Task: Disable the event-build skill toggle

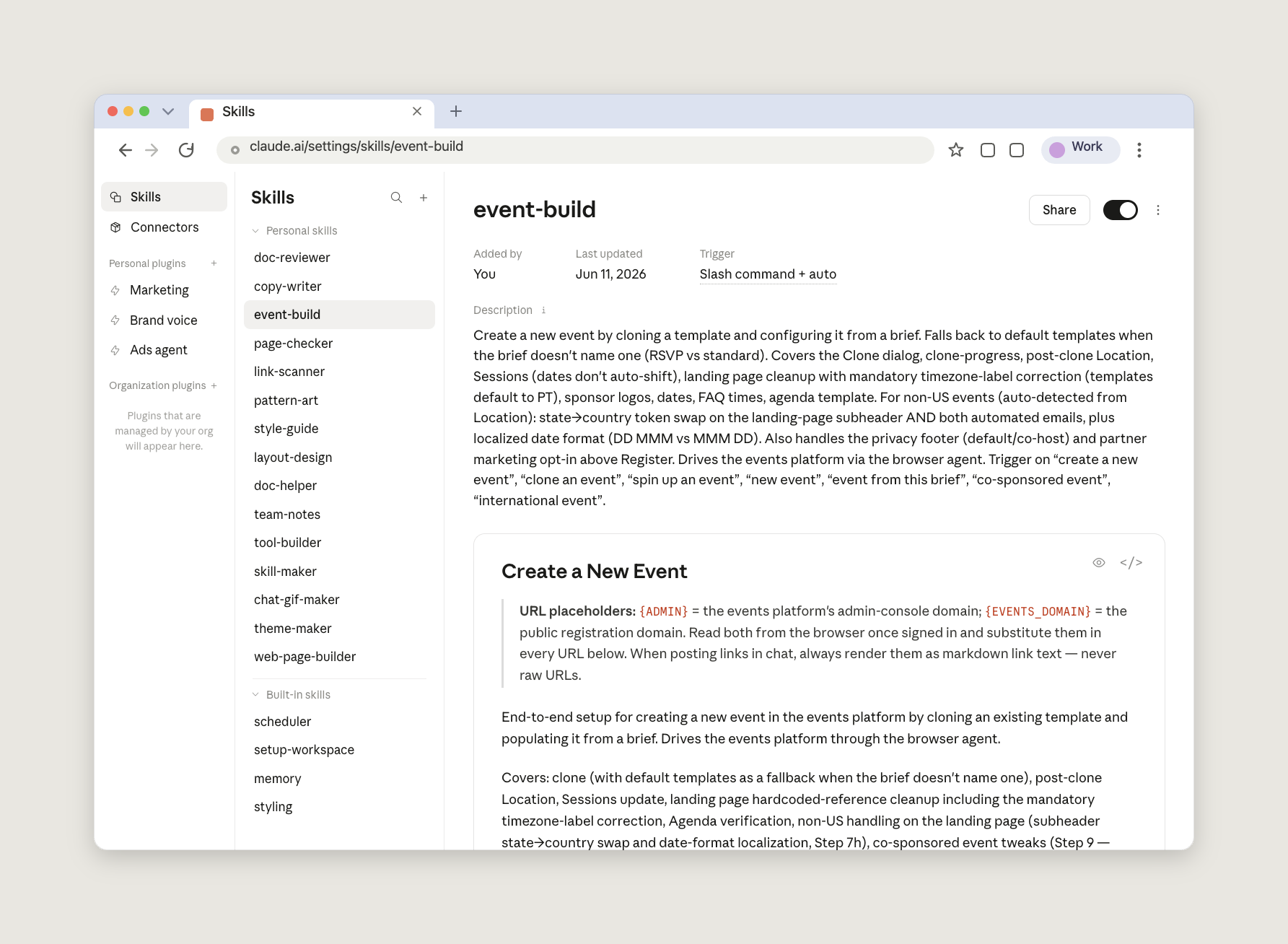Action: click(x=1121, y=210)
